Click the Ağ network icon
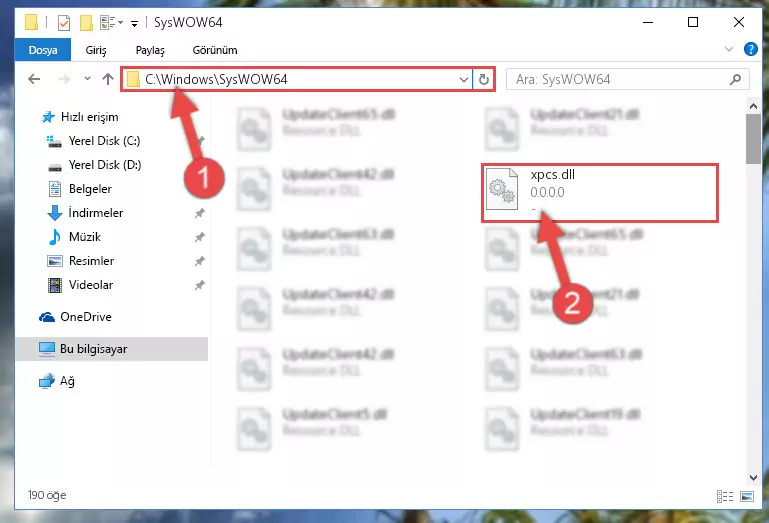The image size is (769, 523). pyautogui.click(x=47, y=381)
